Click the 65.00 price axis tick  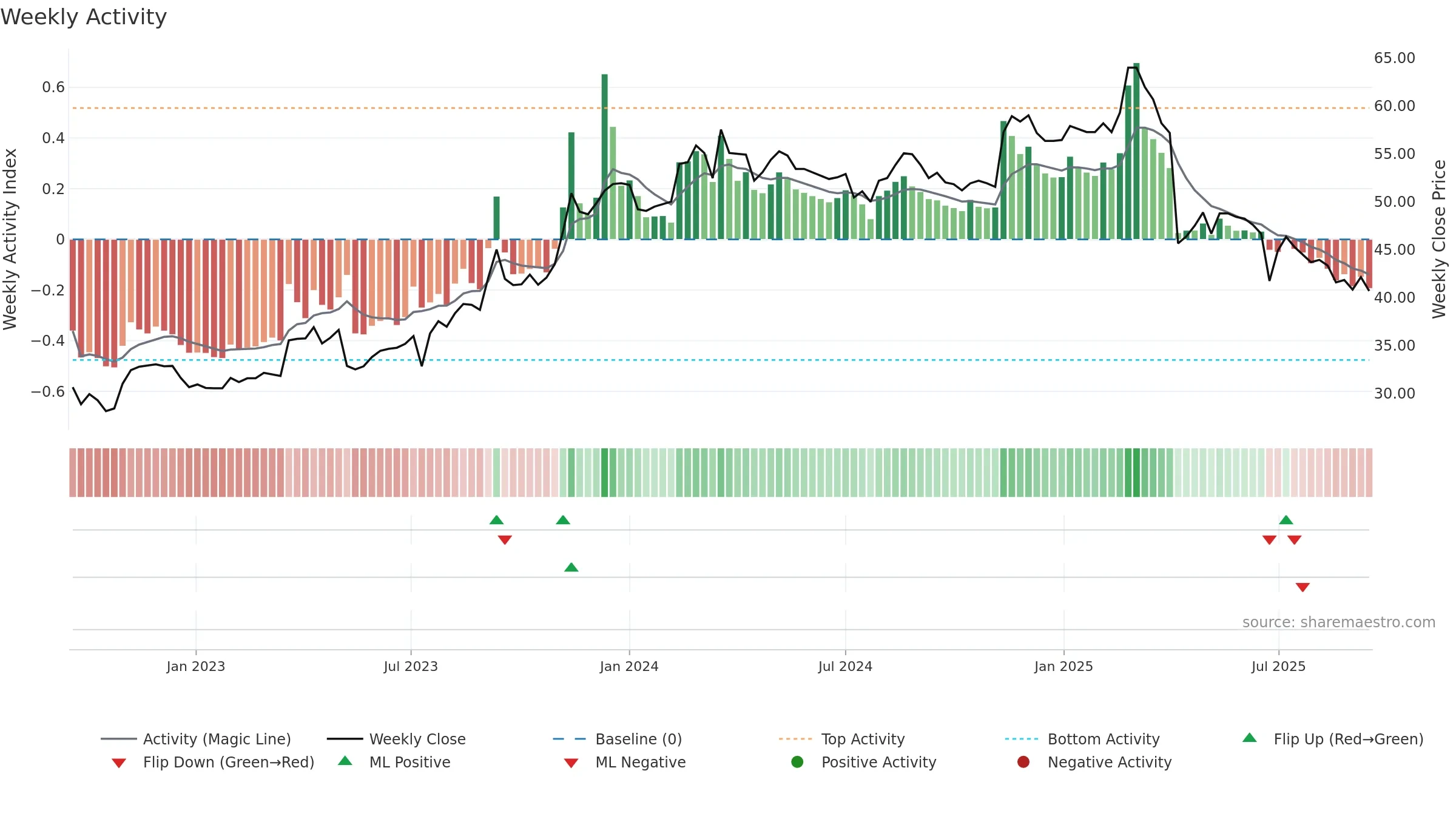(1395, 58)
